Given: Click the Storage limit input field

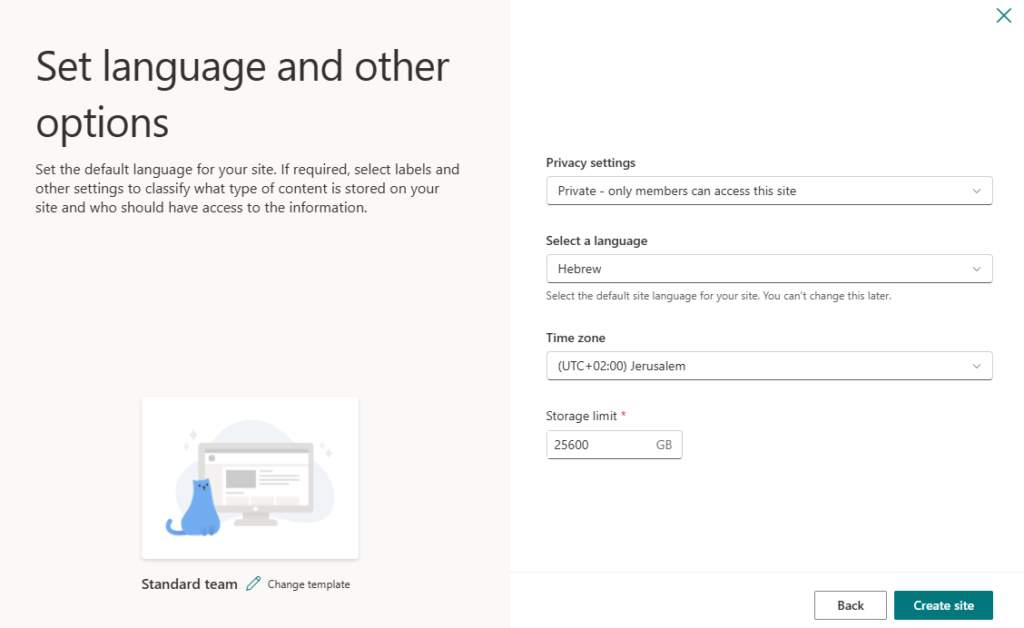Looking at the screenshot, I should click(x=614, y=445).
